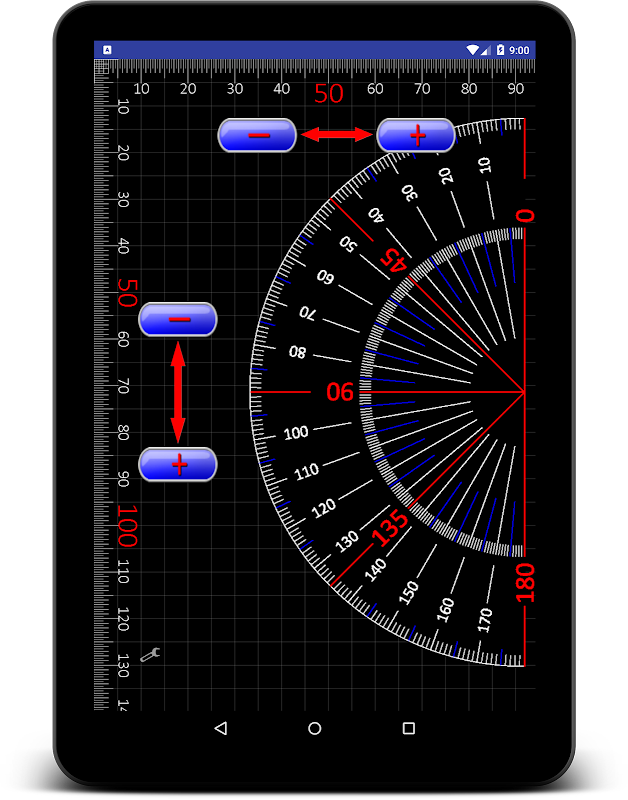Tap the red 135 degree label on the protractor
Image resolution: width=628 pixels, height=800 pixels.
pos(390,528)
